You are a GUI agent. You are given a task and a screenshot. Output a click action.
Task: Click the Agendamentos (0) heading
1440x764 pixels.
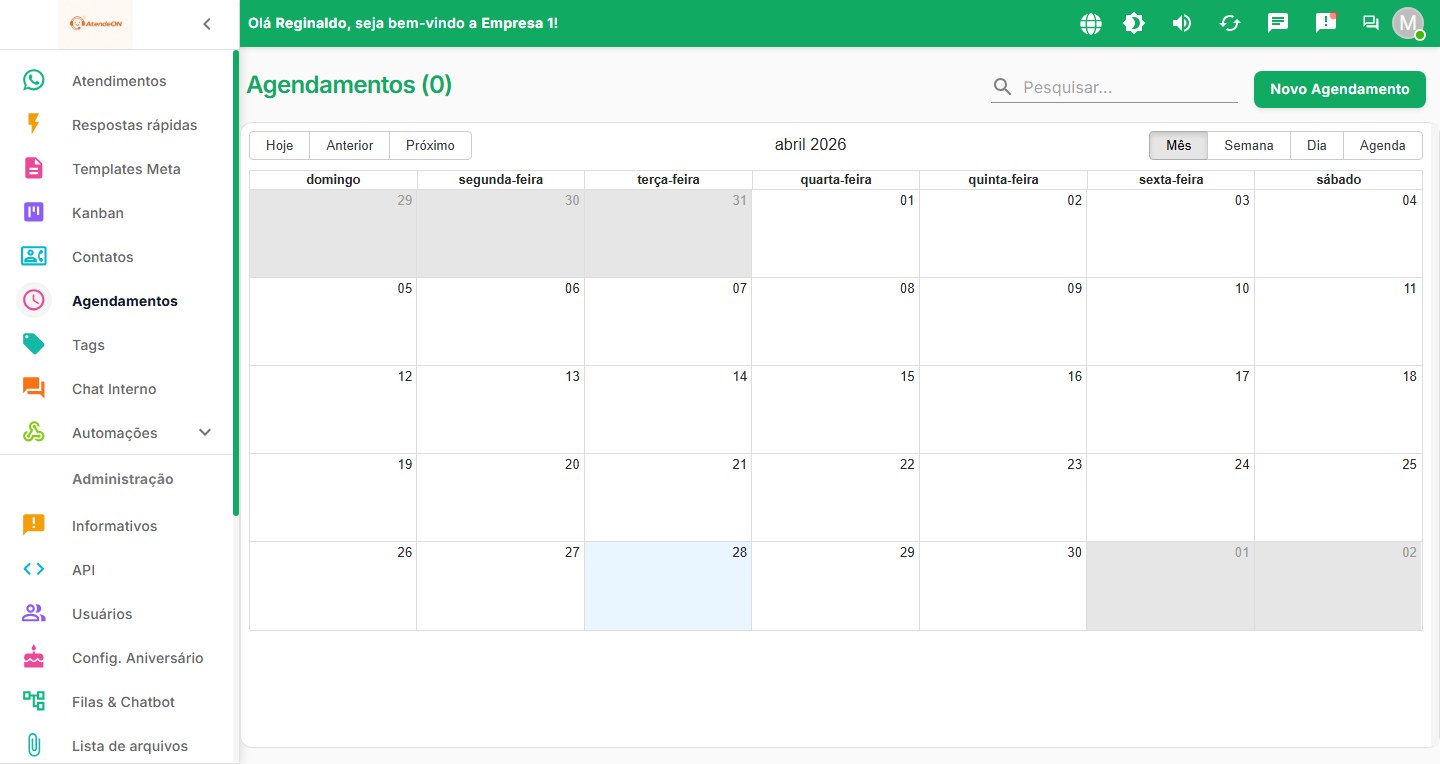click(349, 85)
